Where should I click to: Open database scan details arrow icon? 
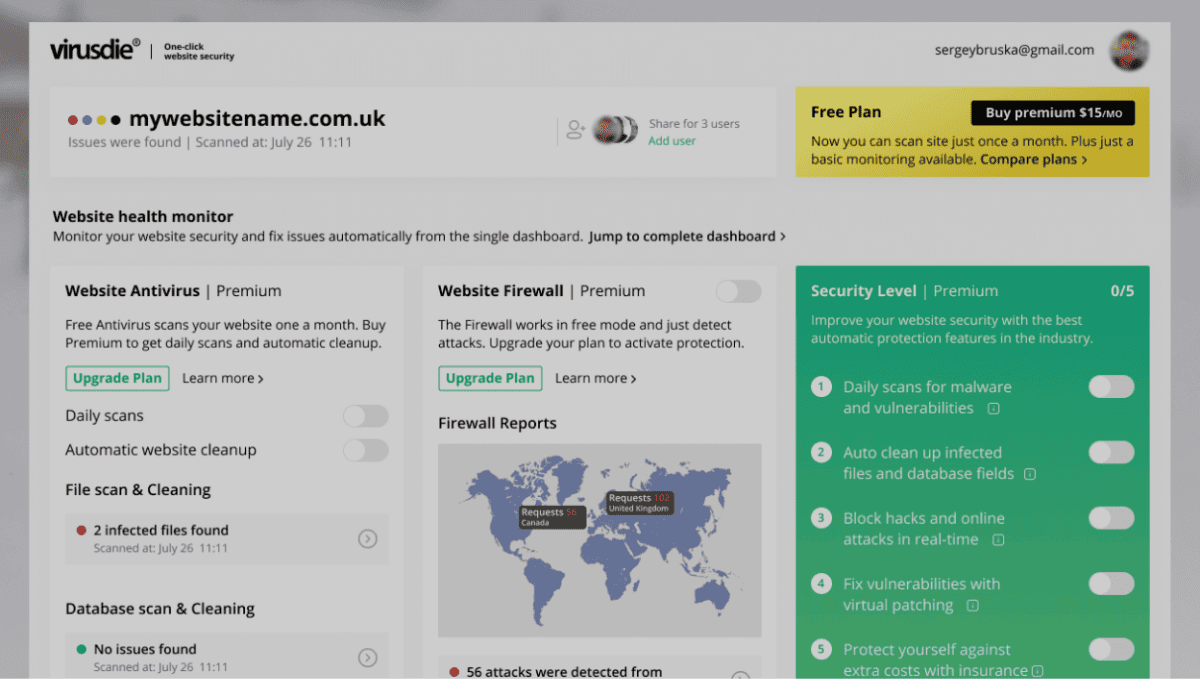[367, 657]
